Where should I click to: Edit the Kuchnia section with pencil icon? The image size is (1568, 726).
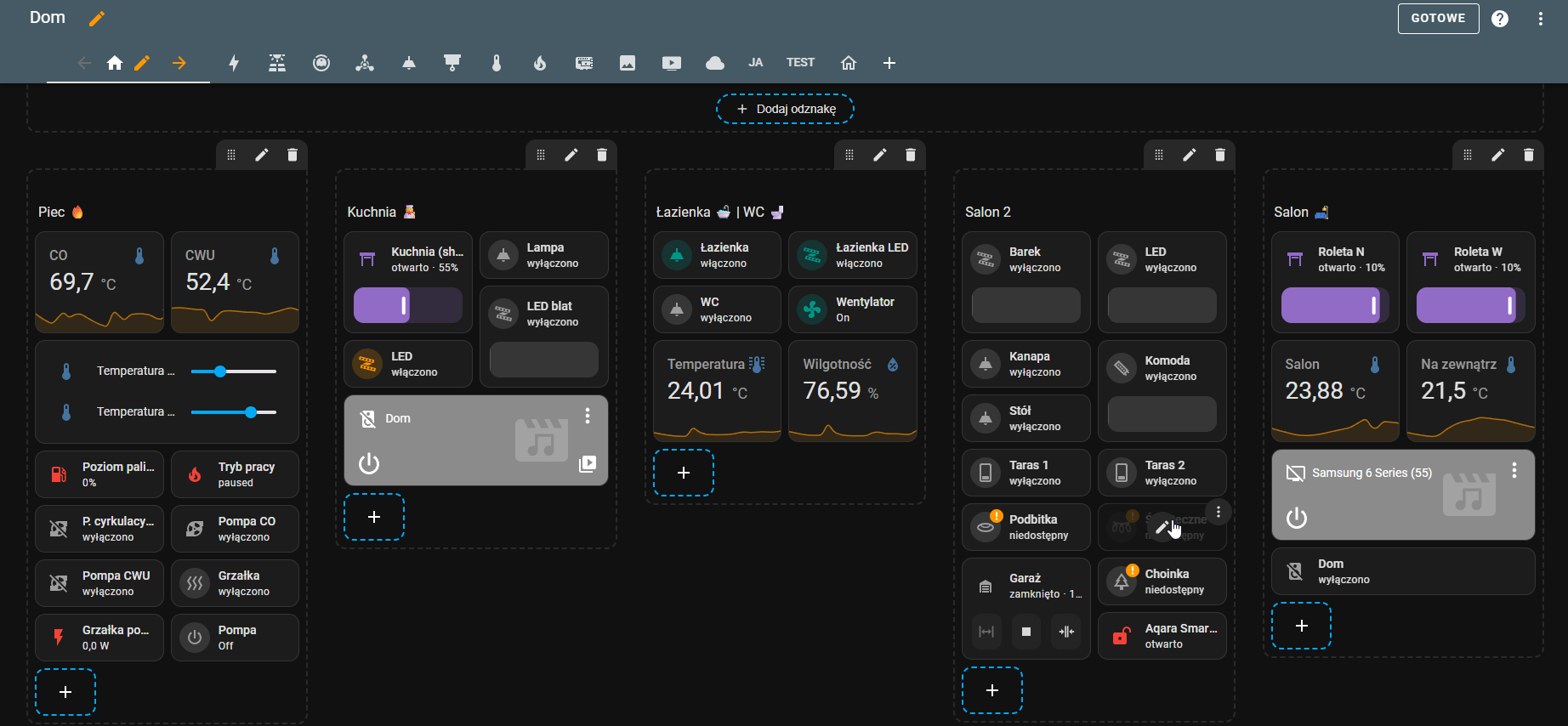pos(571,155)
